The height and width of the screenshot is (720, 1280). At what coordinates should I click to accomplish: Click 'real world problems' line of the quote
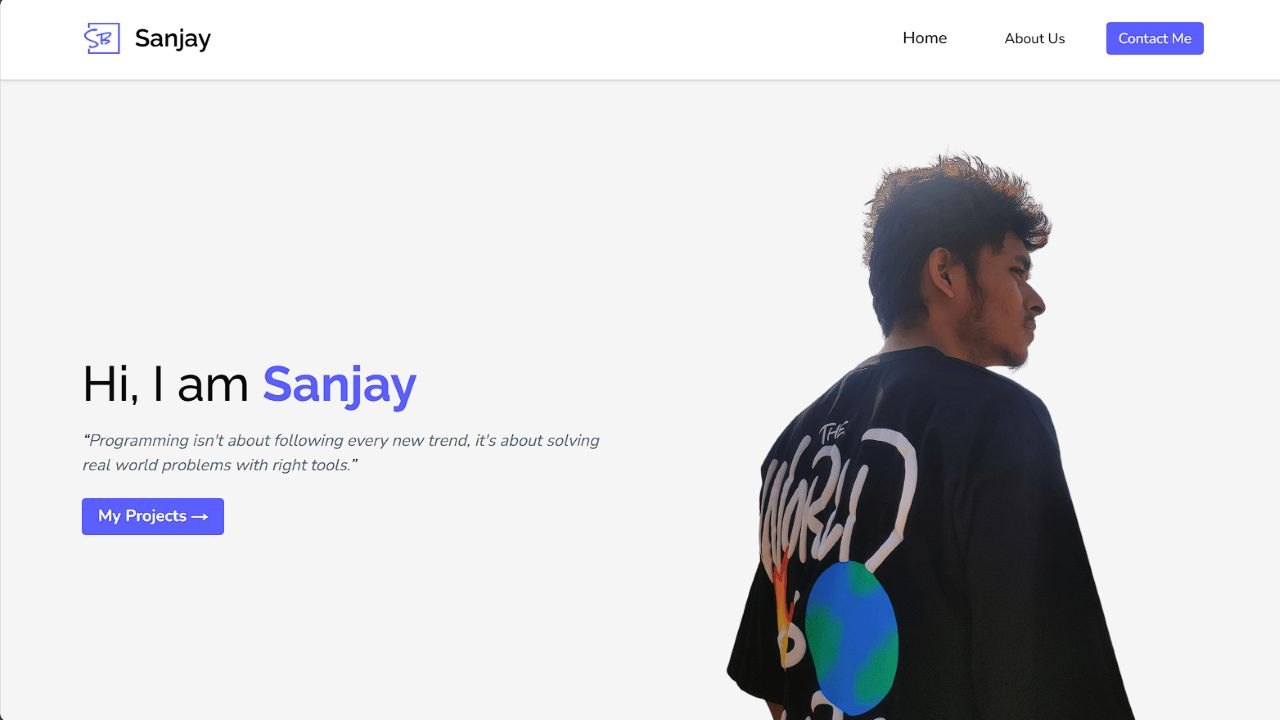tap(220, 465)
